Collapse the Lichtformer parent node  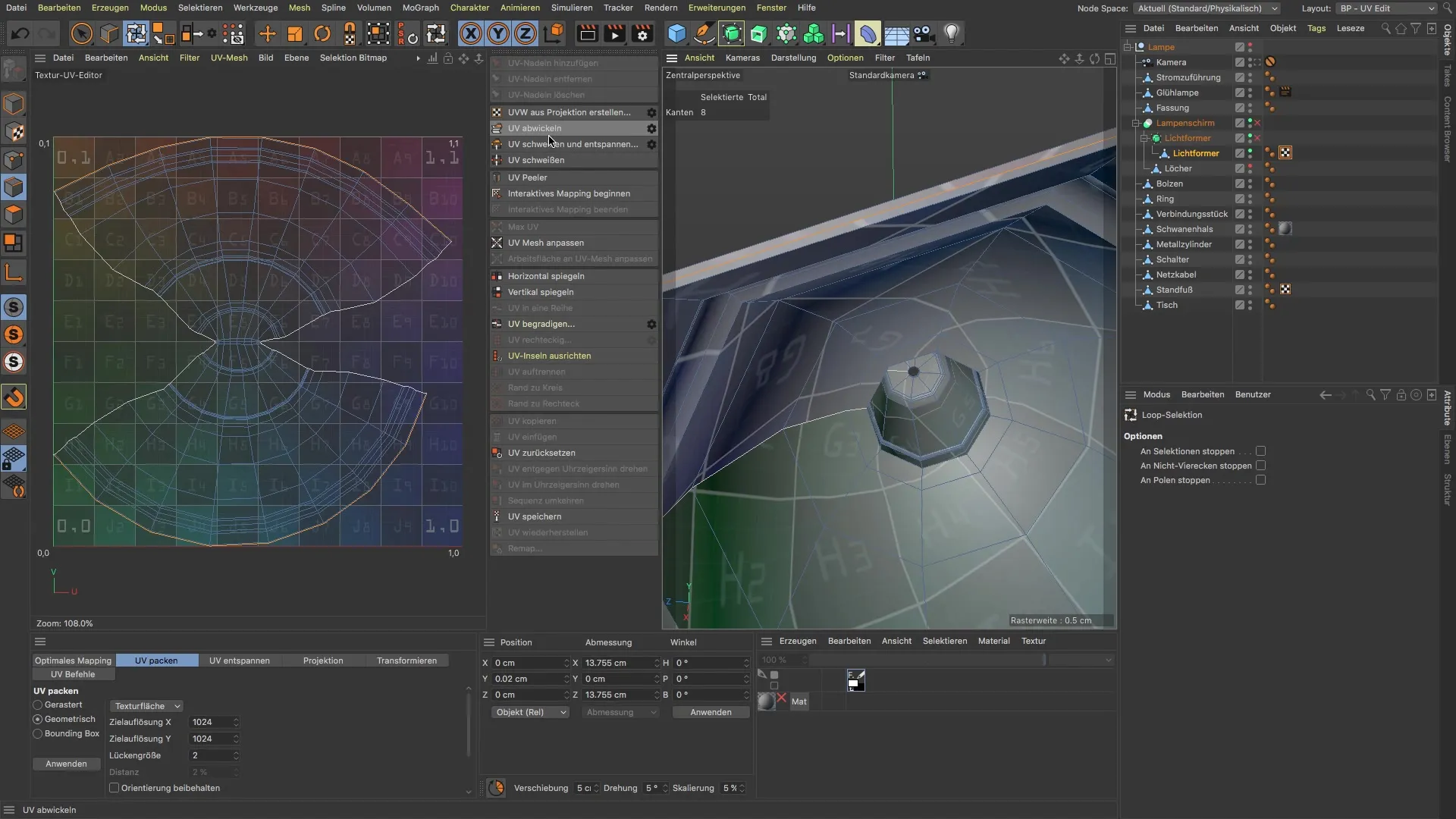[x=1144, y=138]
